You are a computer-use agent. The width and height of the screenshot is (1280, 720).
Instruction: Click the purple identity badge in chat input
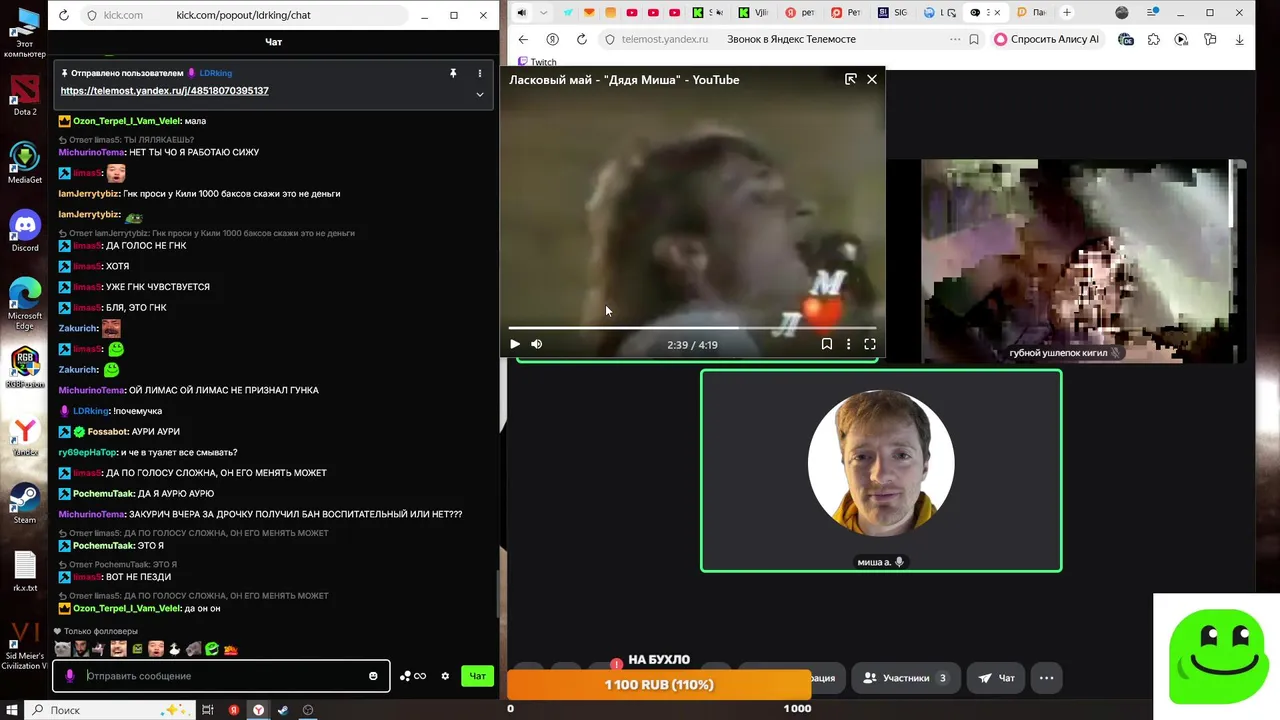(x=69, y=676)
